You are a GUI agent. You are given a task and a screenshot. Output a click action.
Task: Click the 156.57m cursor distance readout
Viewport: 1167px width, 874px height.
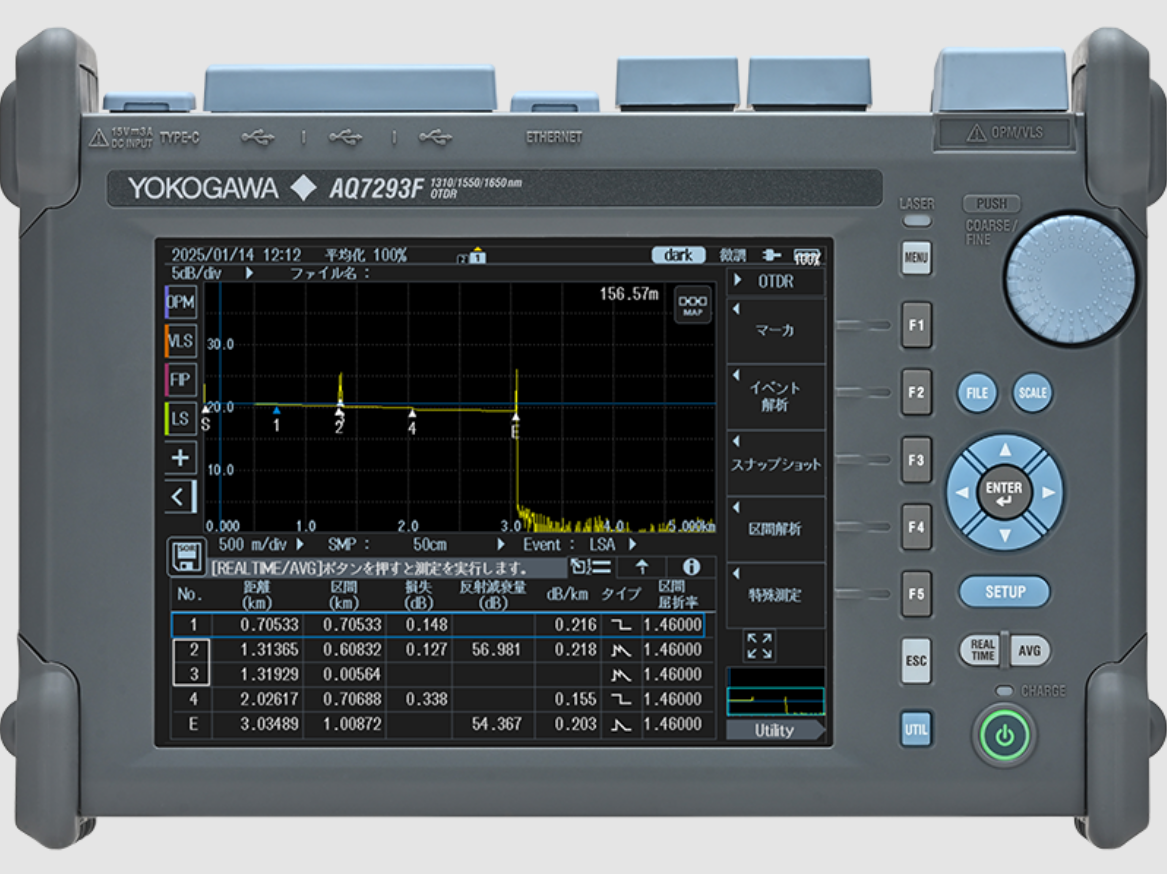(x=629, y=294)
